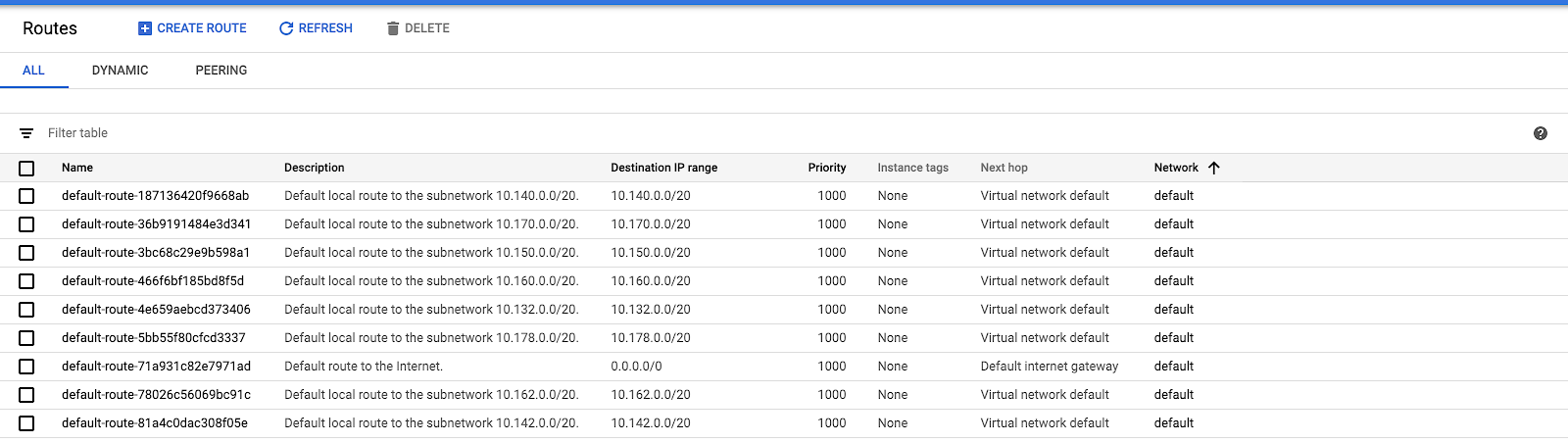The height and width of the screenshot is (443, 1568).
Task: Sort by the Priority column header
Action: click(x=827, y=168)
